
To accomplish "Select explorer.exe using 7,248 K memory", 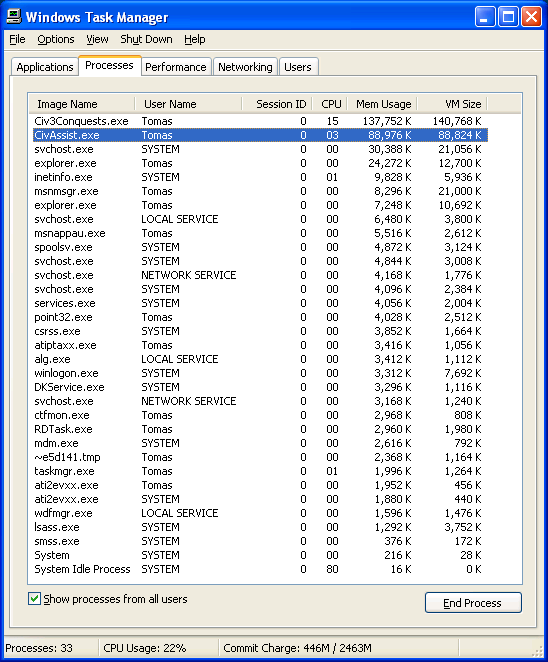I will pos(258,205).
